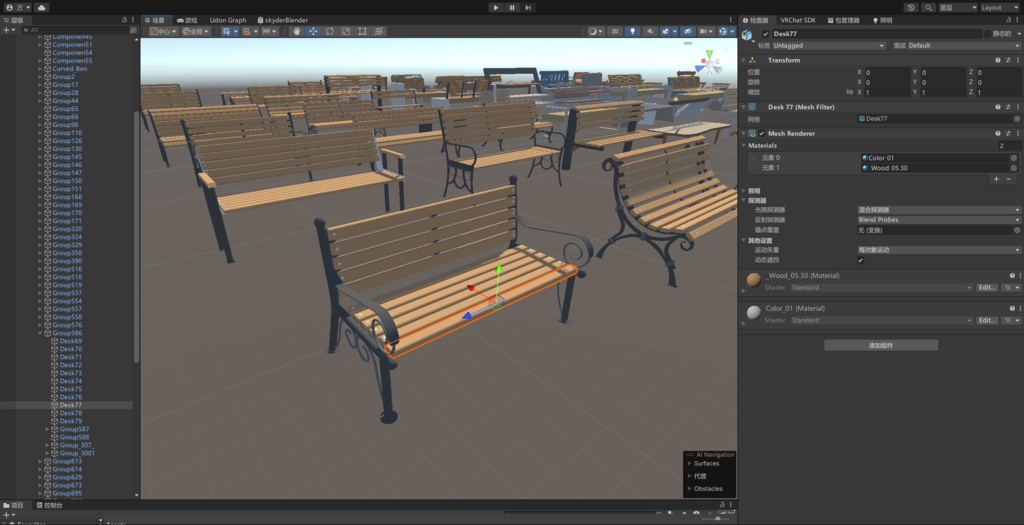Open the cloud services icon
This screenshot has width=1024, height=525.
coord(41,8)
